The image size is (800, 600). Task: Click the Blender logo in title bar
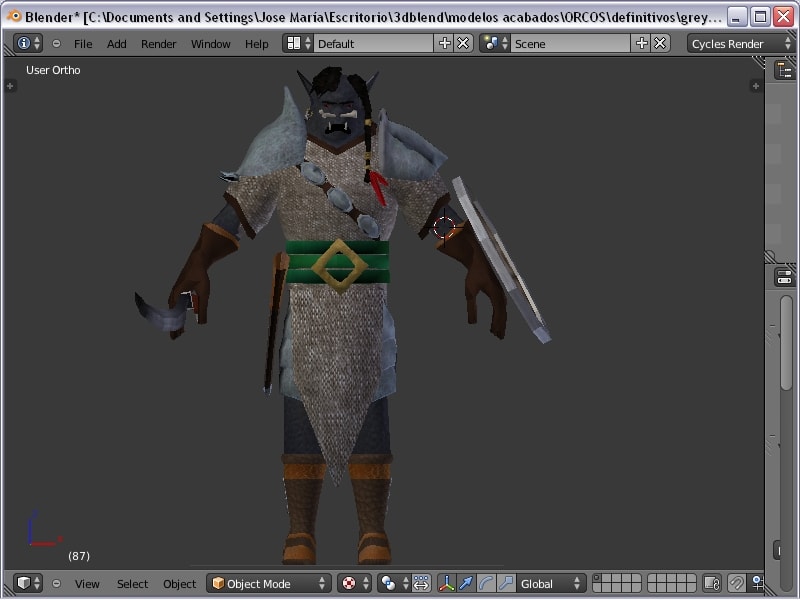[x=14, y=16]
